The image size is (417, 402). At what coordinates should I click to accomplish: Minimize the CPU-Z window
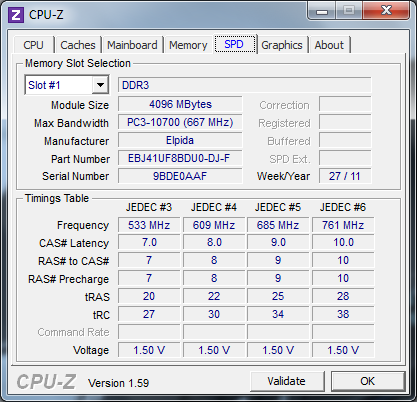tap(322, 11)
